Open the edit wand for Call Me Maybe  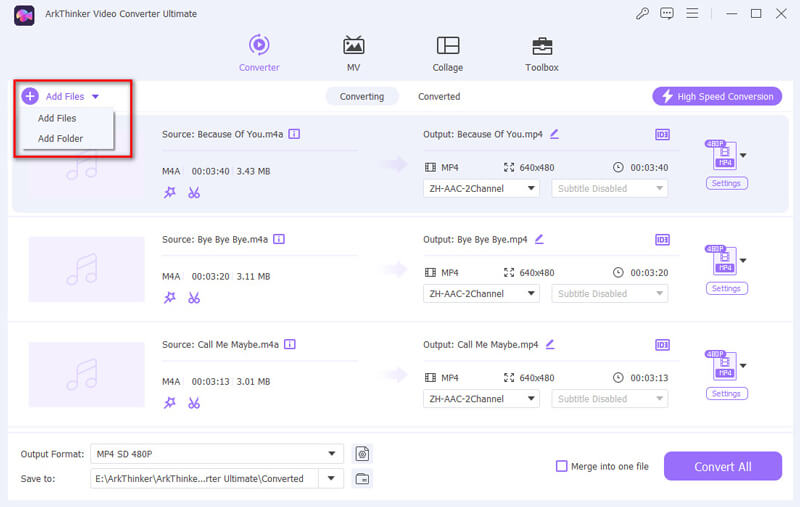coord(169,403)
